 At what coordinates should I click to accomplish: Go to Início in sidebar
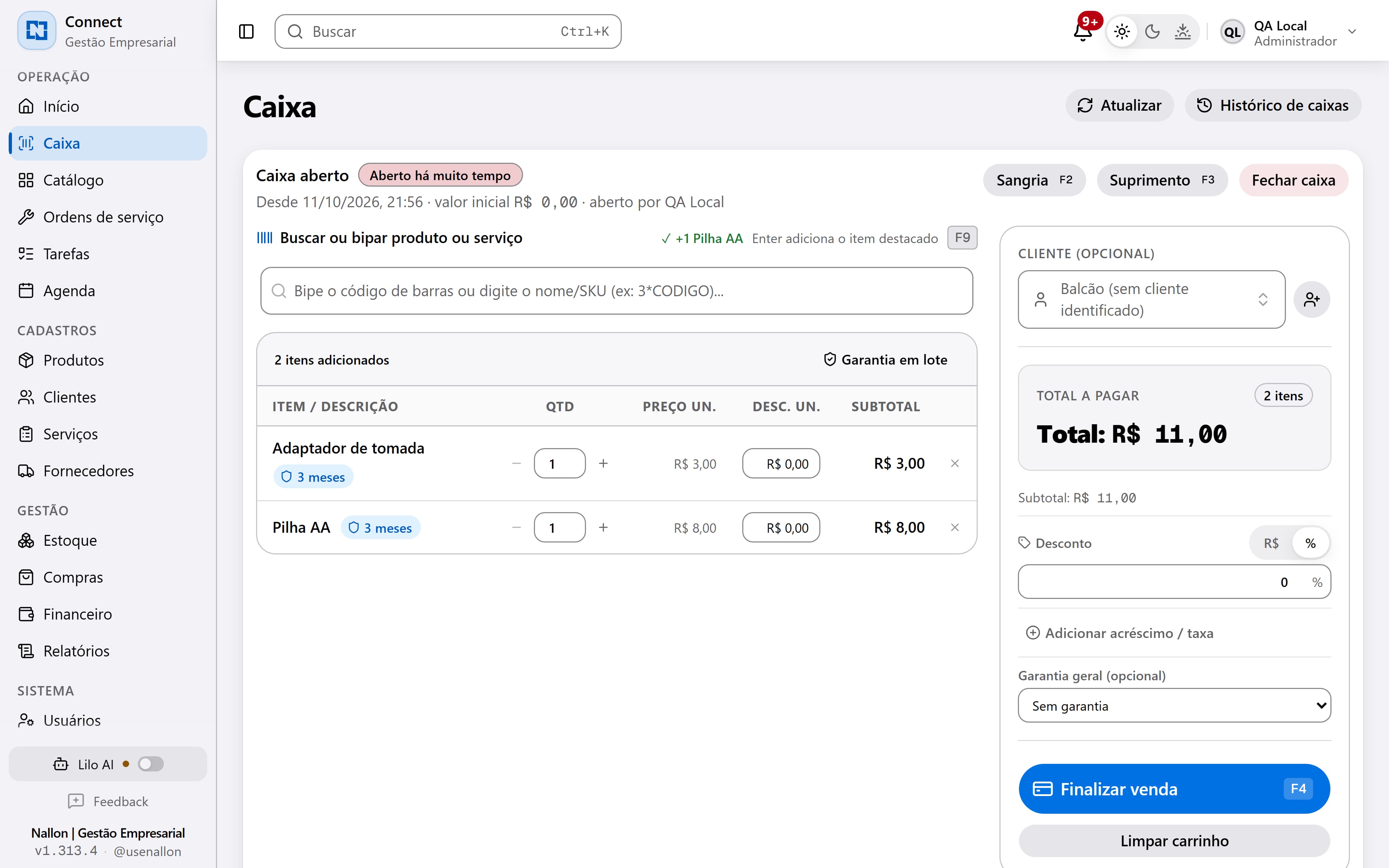(108, 106)
